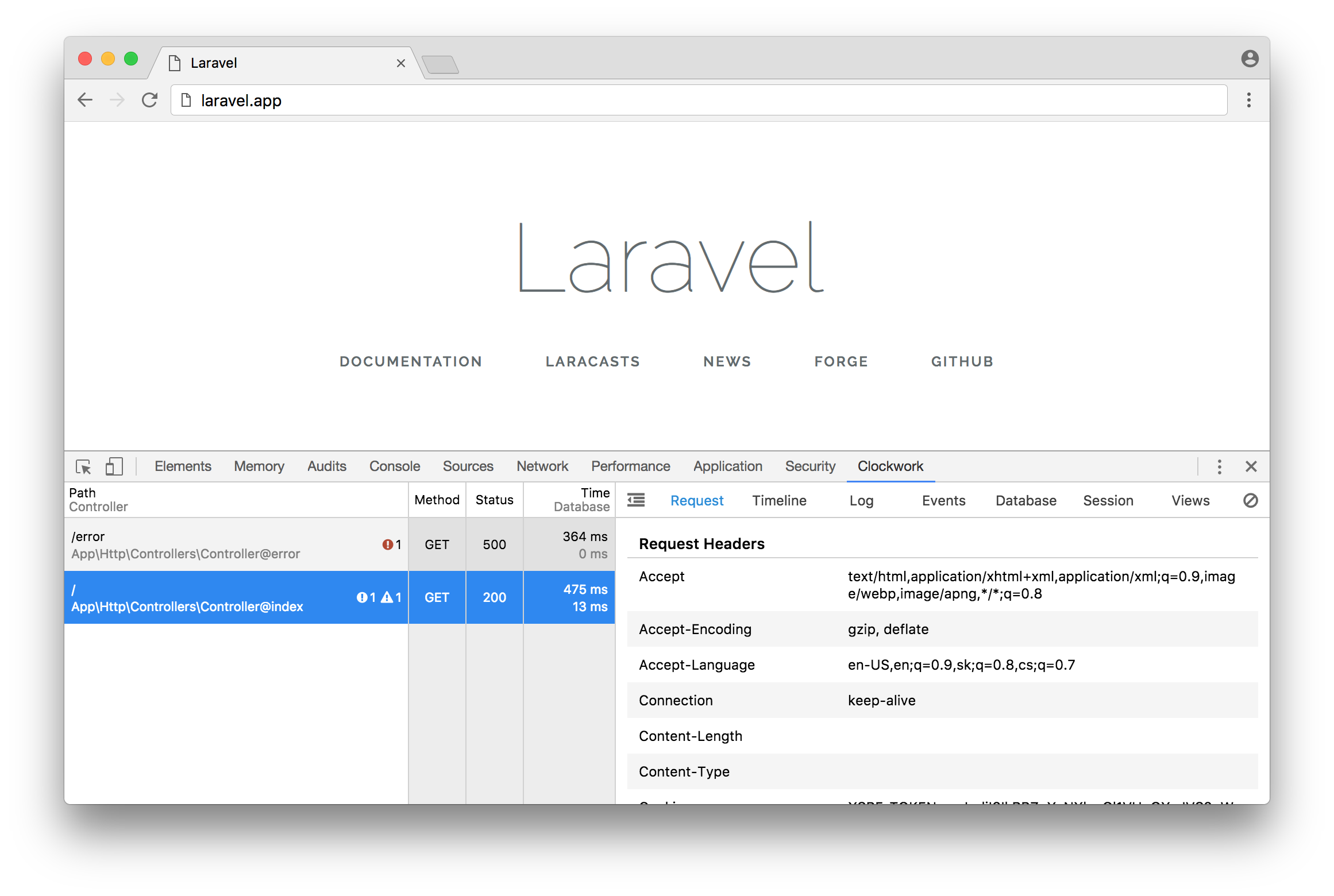Toggle the Clockwork requests list sidebar icon

[636, 500]
